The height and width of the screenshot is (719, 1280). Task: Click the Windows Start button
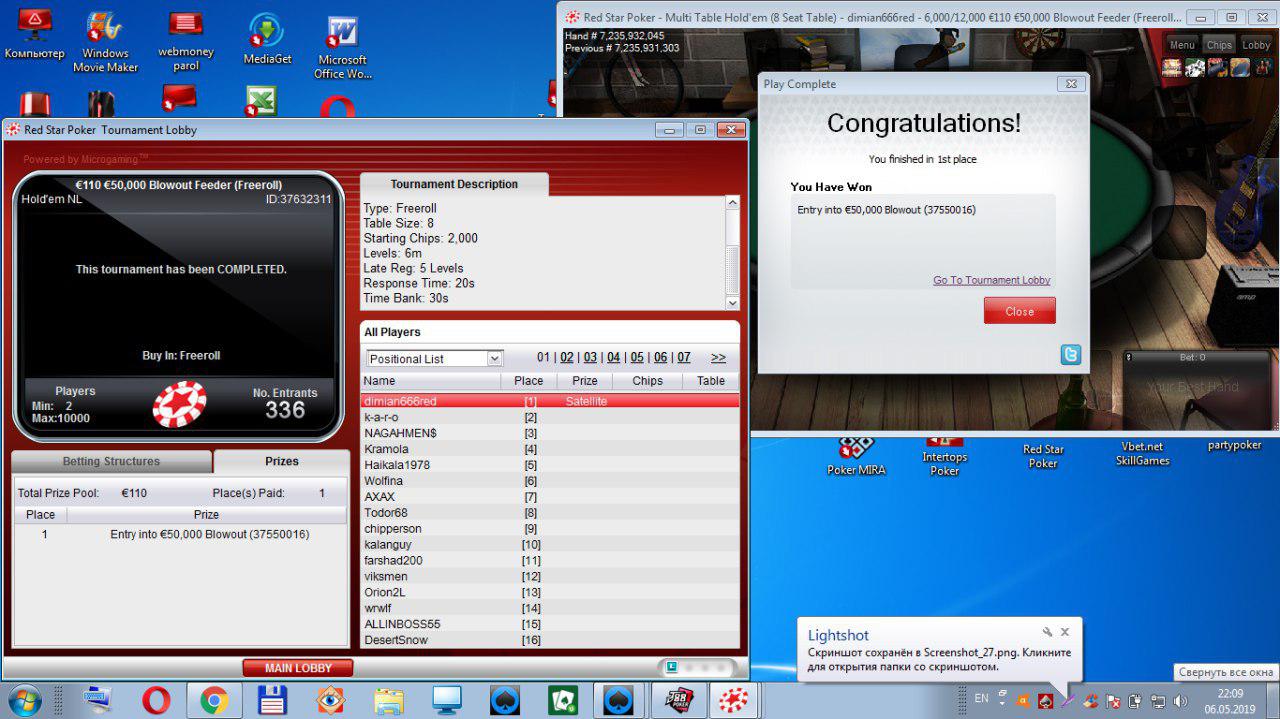(x=24, y=700)
